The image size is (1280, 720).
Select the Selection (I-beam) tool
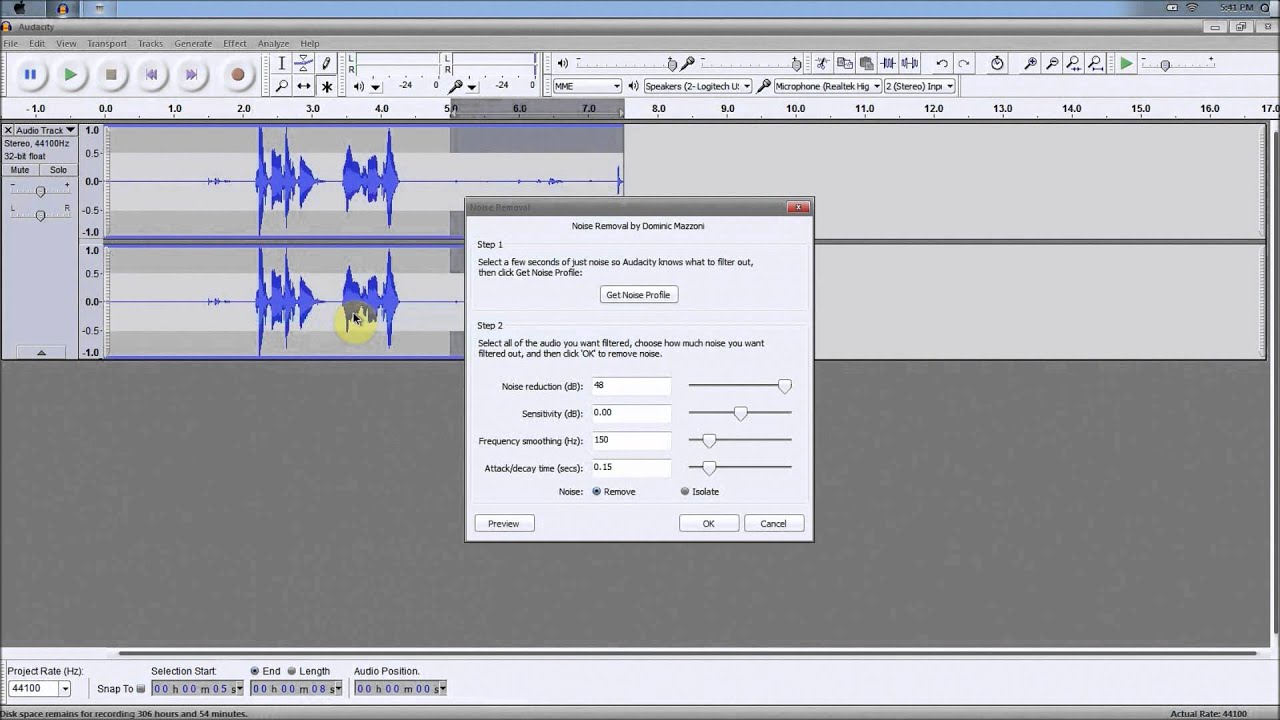pyautogui.click(x=282, y=63)
